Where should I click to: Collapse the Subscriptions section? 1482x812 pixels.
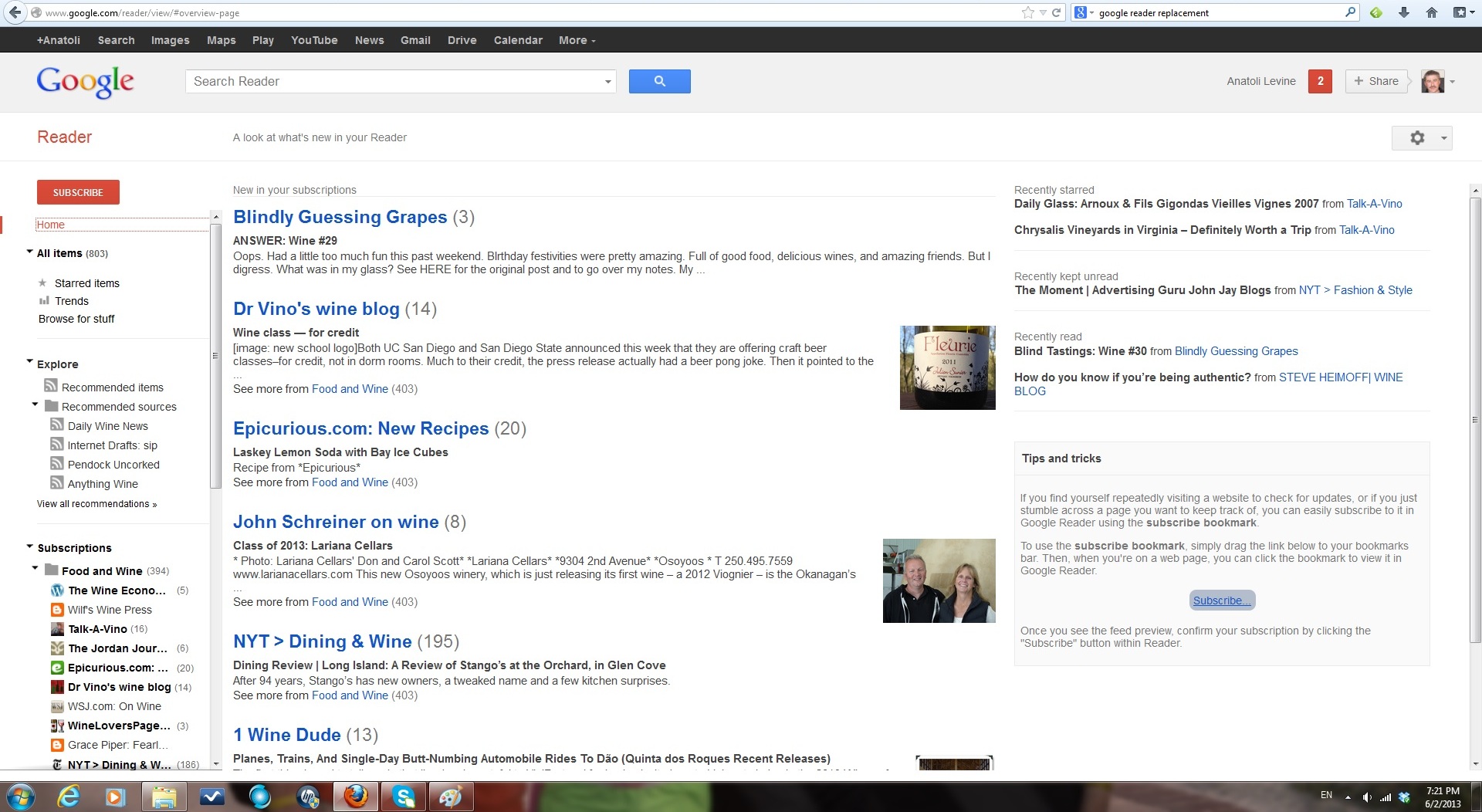30,546
